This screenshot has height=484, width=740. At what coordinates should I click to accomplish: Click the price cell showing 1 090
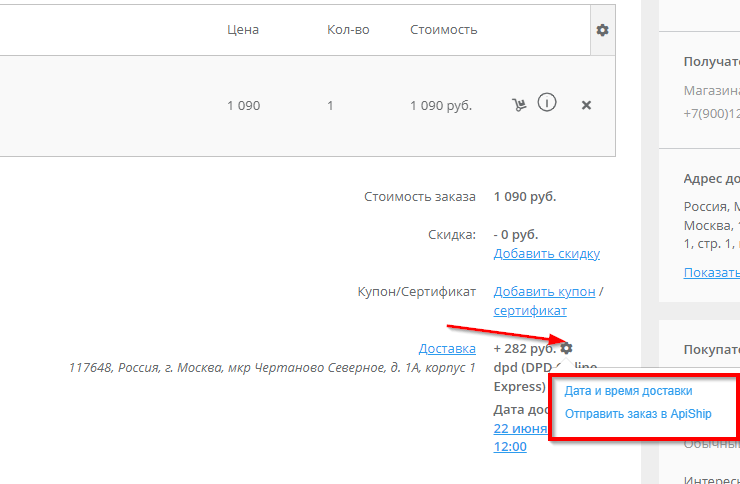coord(243,105)
